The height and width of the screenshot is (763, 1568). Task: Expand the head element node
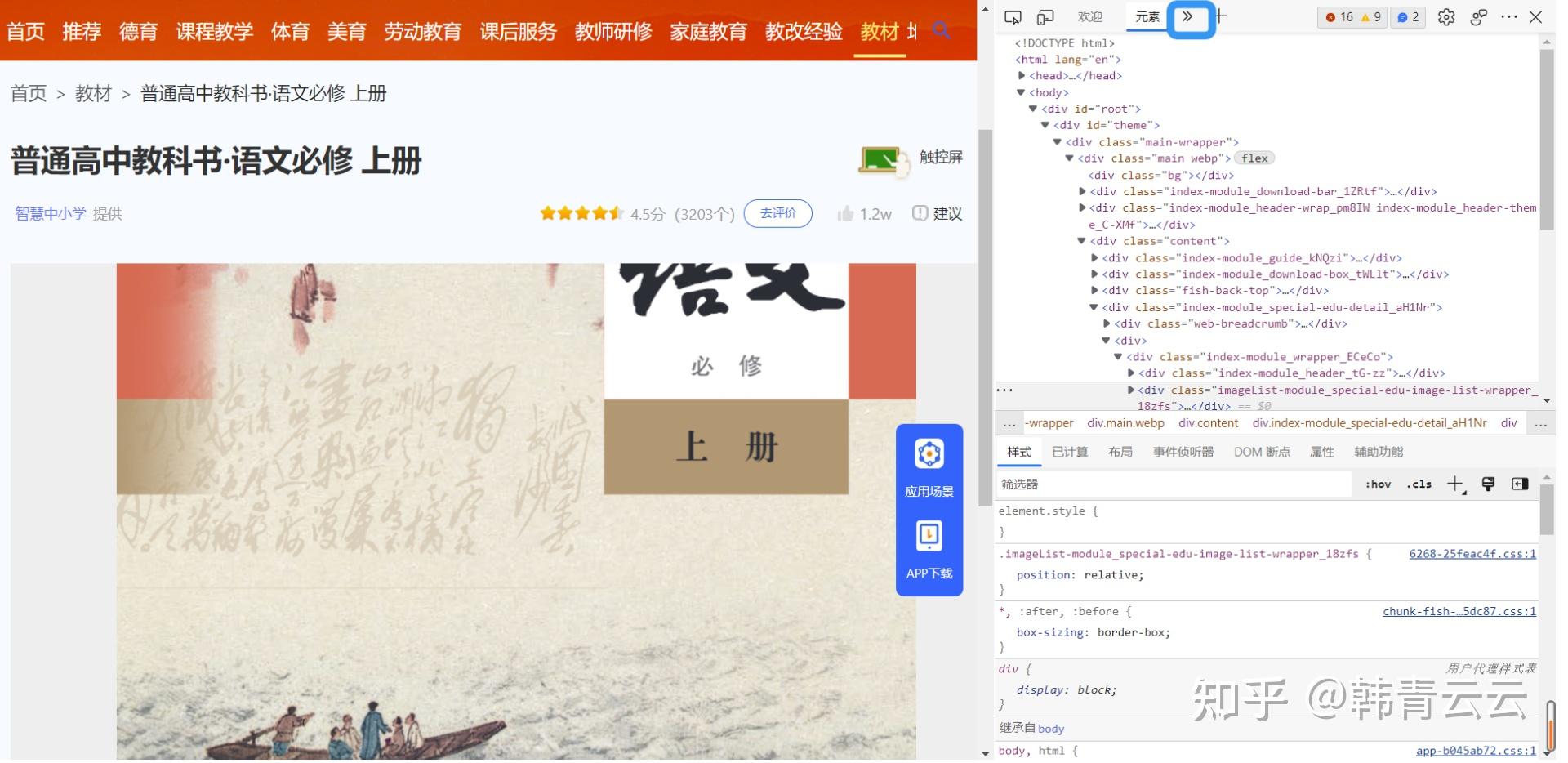pos(1022,76)
